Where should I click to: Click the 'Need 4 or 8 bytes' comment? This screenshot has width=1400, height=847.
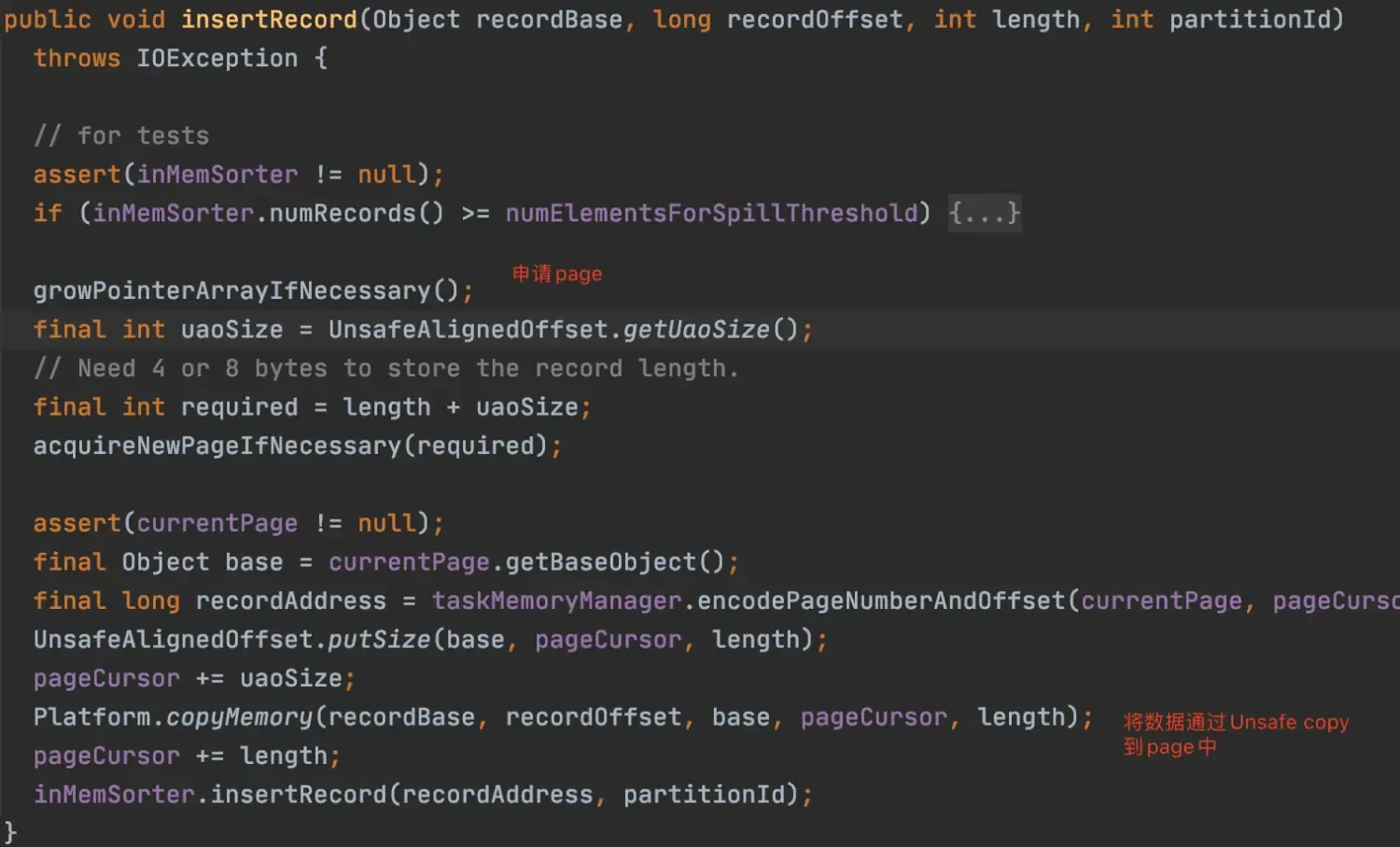coord(385,369)
